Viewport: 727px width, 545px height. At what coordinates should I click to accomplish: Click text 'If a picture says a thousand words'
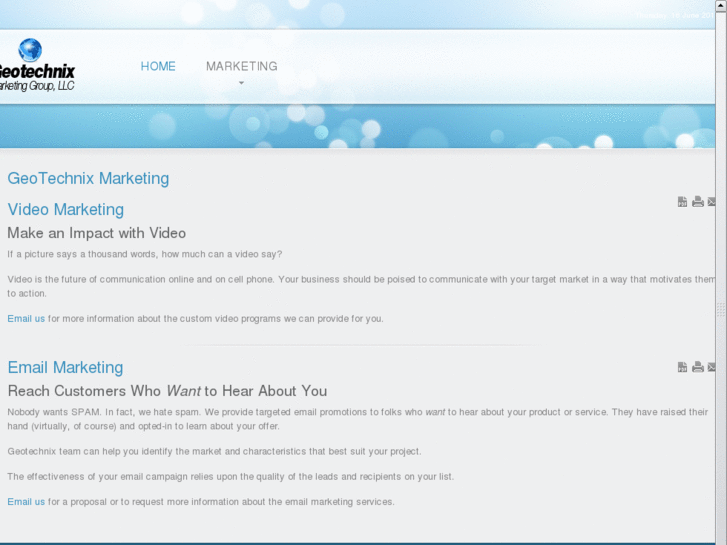click(82, 254)
